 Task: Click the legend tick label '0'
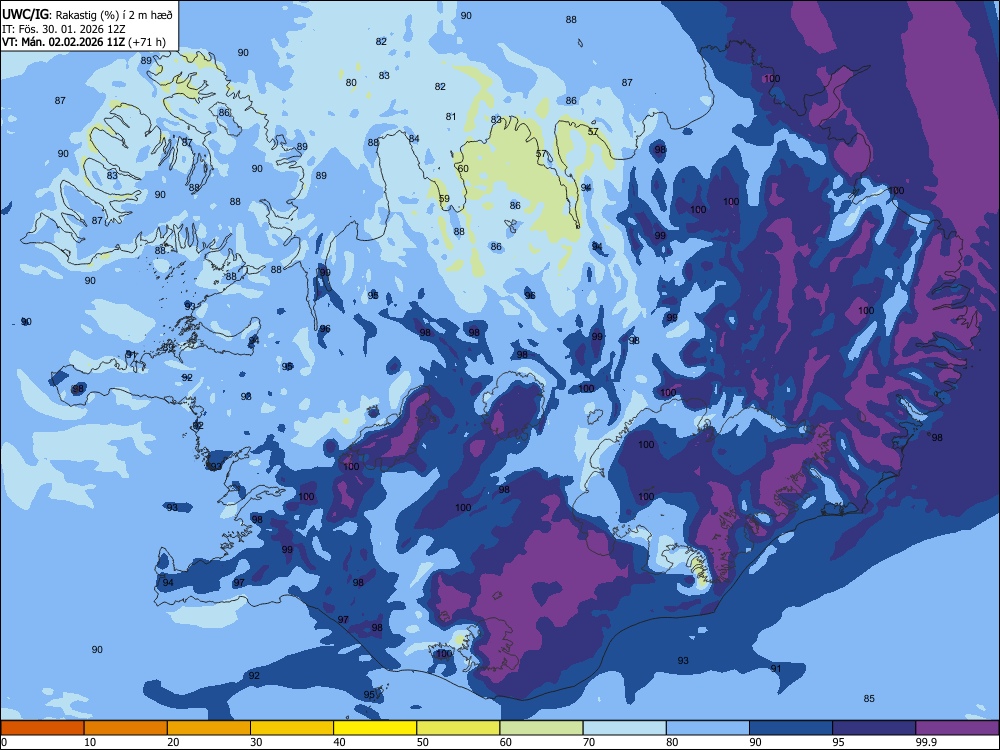point(4,742)
